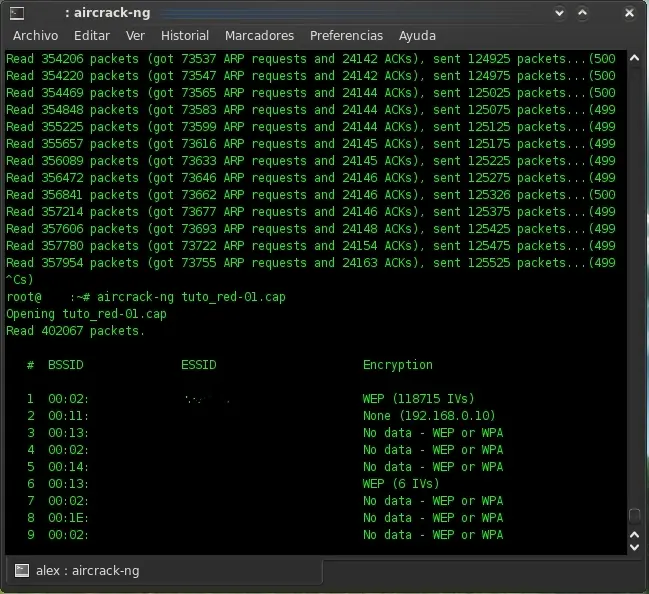Open the Historial menu
Image resolution: width=649 pixels, height=594 pixels.
click(185, 36)
